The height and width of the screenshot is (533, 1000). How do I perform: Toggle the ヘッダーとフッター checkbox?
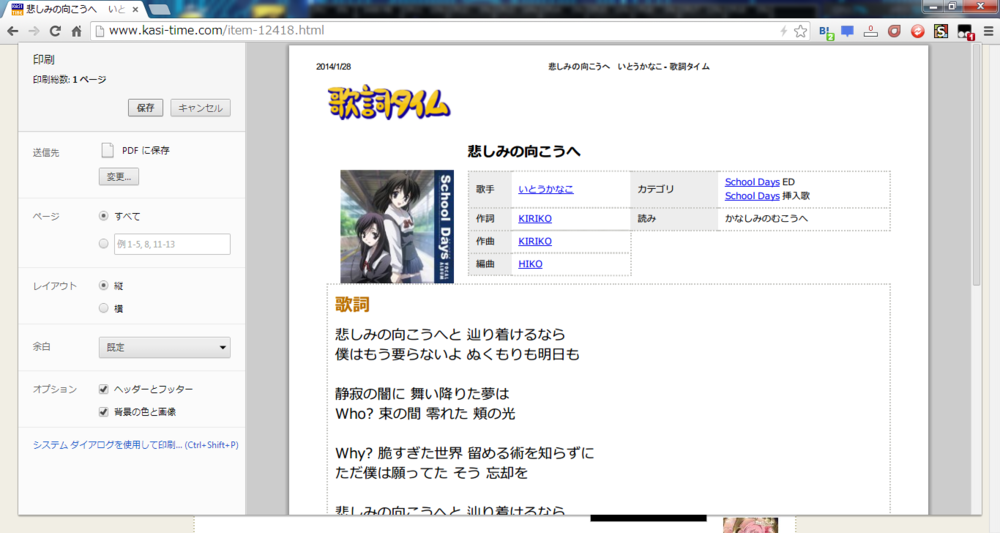(x=103, y=389)
